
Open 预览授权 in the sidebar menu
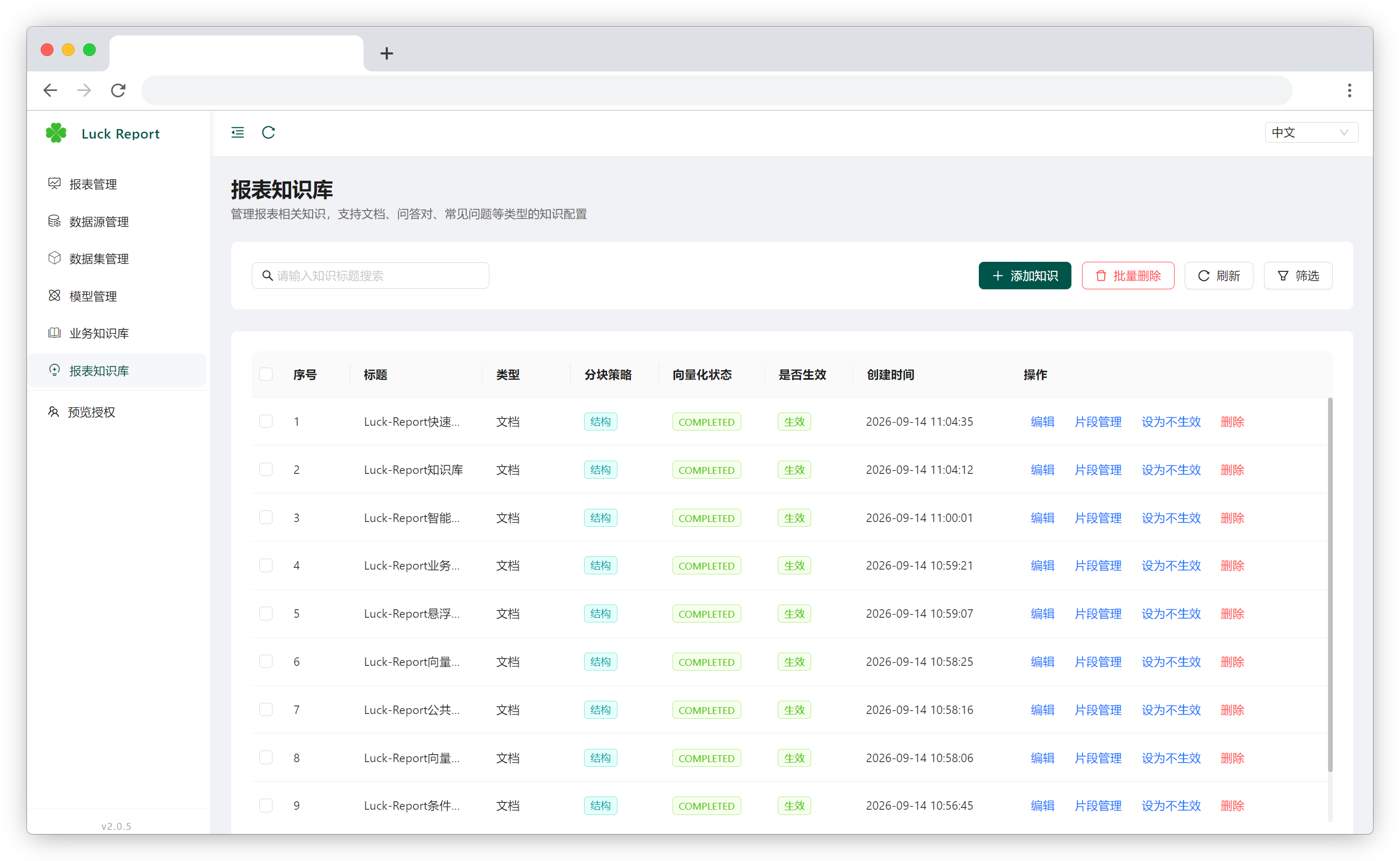click(x=117, y=413)
